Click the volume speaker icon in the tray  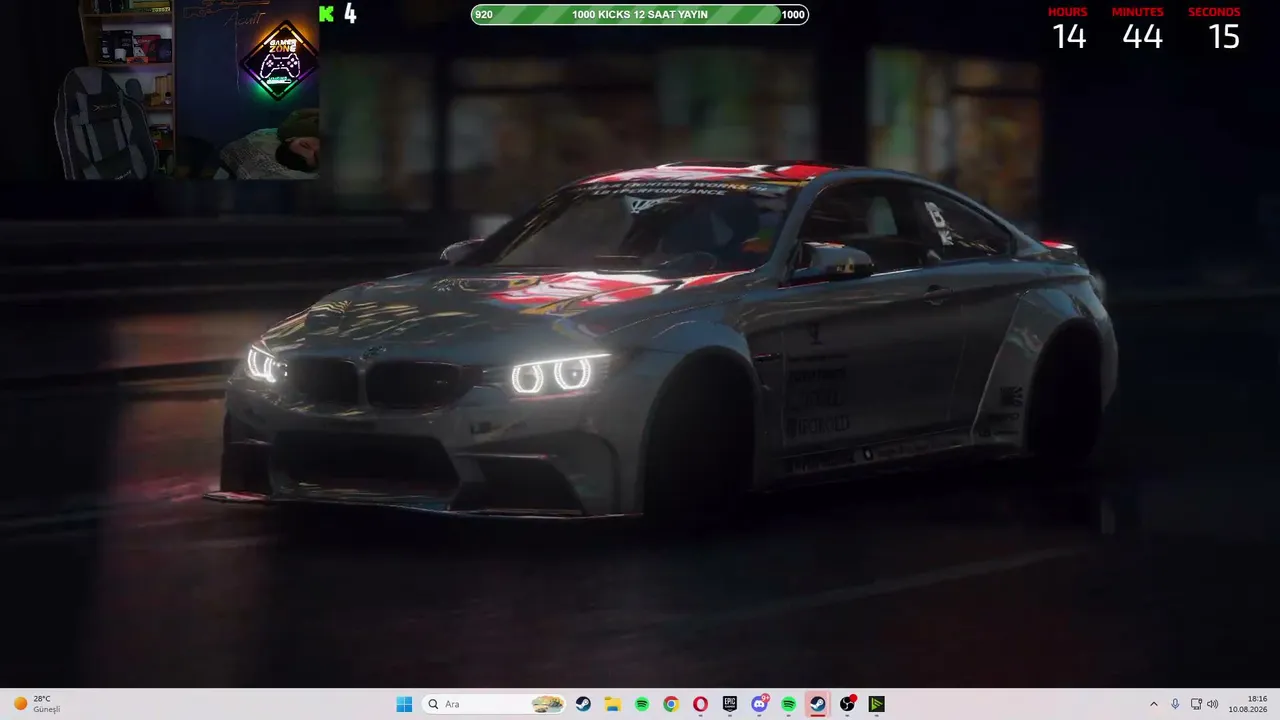point(1213,704)
